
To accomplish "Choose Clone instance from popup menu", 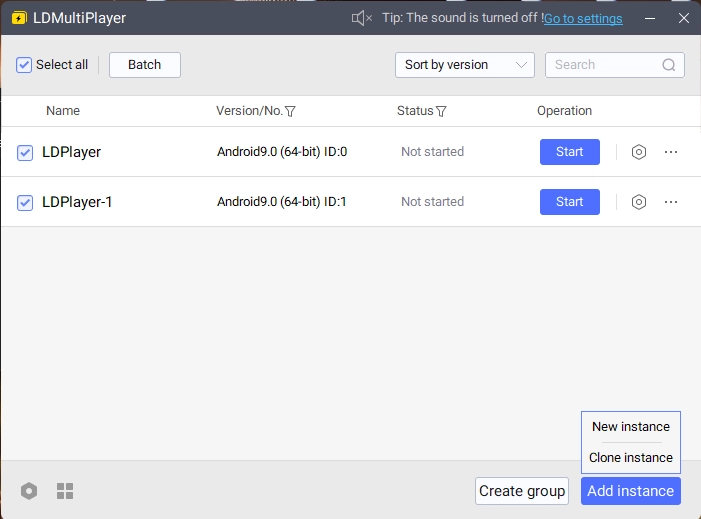I will (631, 457).
